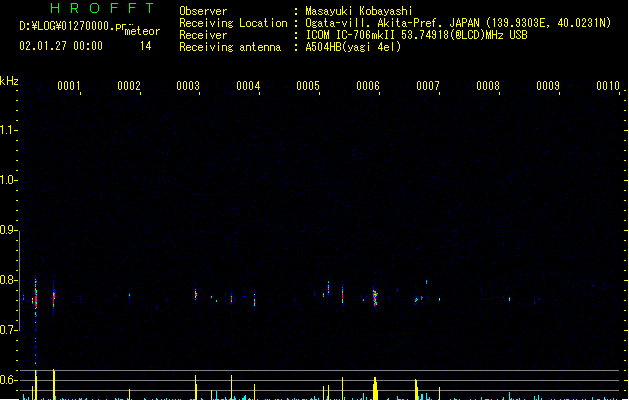Click the 0.9 kHz axis label
This screenshot has height=400, width=629.
pos(7,230)
